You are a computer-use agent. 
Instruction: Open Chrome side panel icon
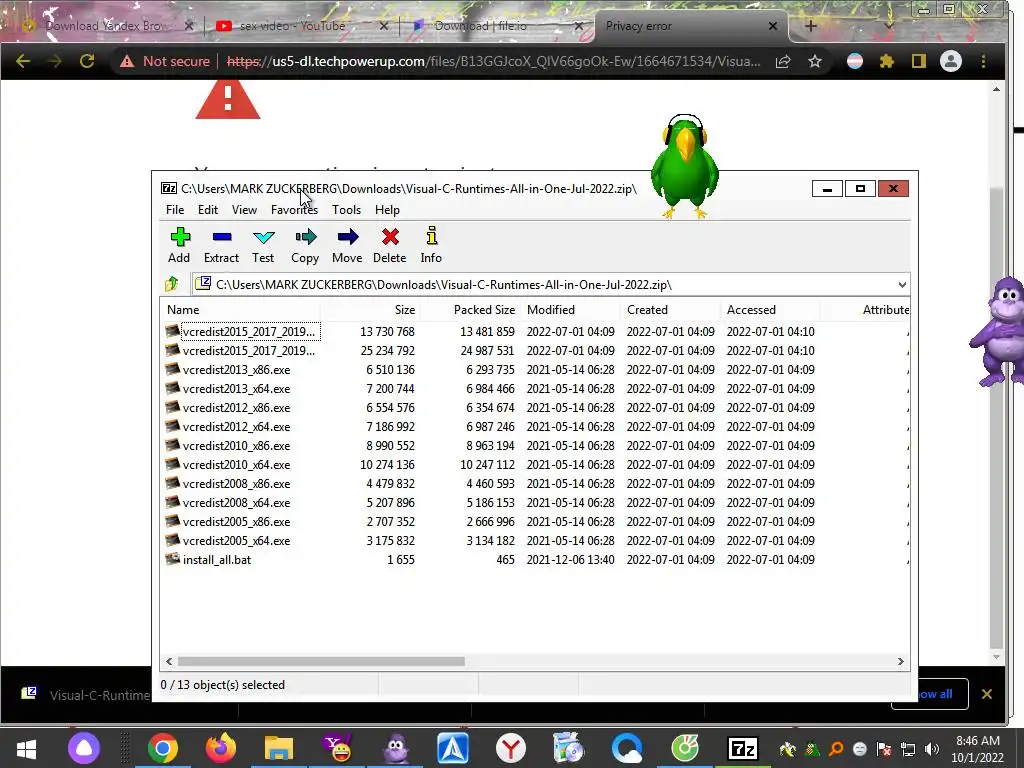tap(919, 61)
